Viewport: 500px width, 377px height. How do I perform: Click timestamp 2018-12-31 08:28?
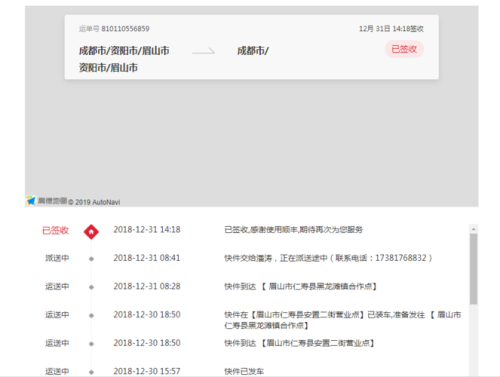click(147, 286)
